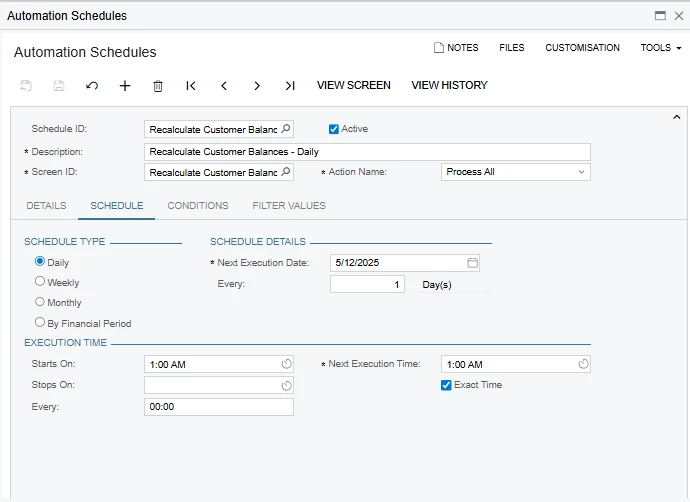This screenshot has width=690, height=502.
Task: Undo changes with the Cancel arrow icon
Action: click(x=92, y=85)
